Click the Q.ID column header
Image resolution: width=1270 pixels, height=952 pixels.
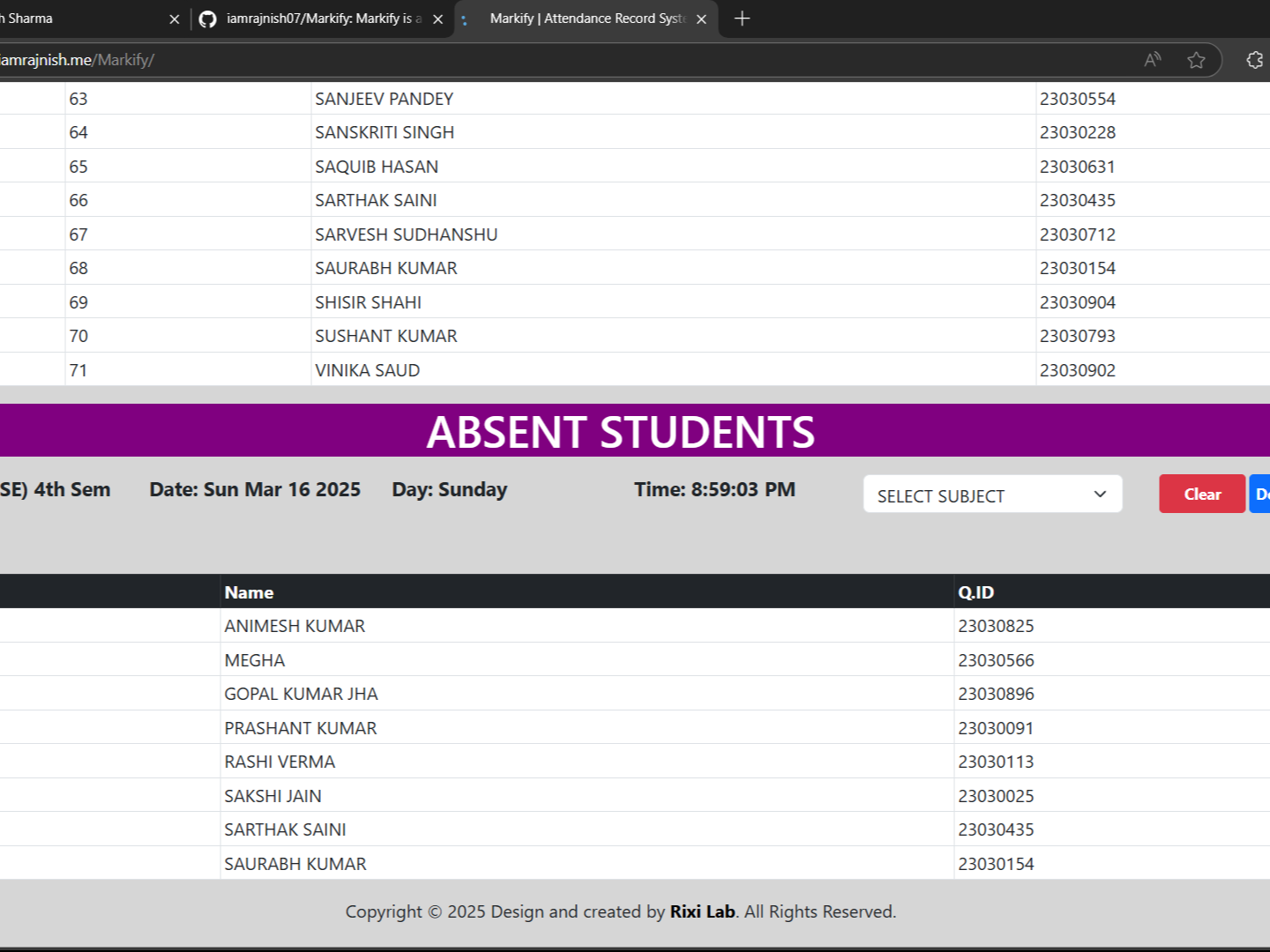tap(975, 592)
